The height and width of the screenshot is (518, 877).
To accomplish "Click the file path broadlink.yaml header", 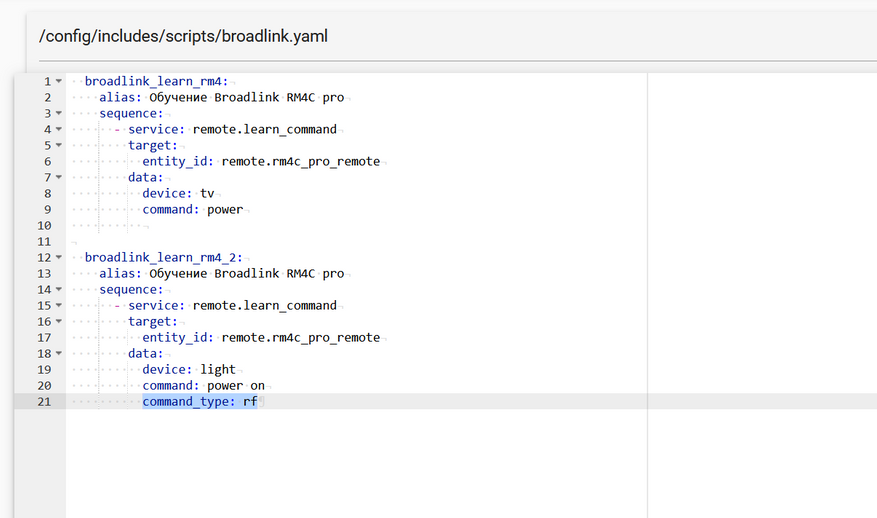I will pos(183,36).
